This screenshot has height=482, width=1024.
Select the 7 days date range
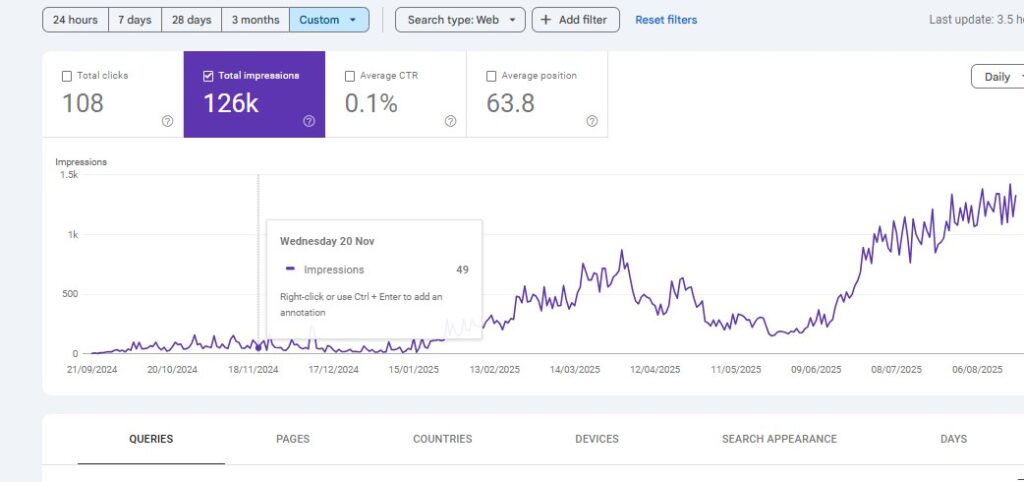pos(135,20)
